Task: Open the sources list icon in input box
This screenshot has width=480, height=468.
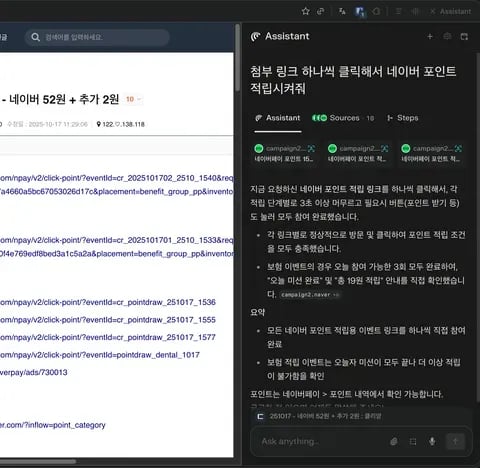Action: tap(413, 442)
